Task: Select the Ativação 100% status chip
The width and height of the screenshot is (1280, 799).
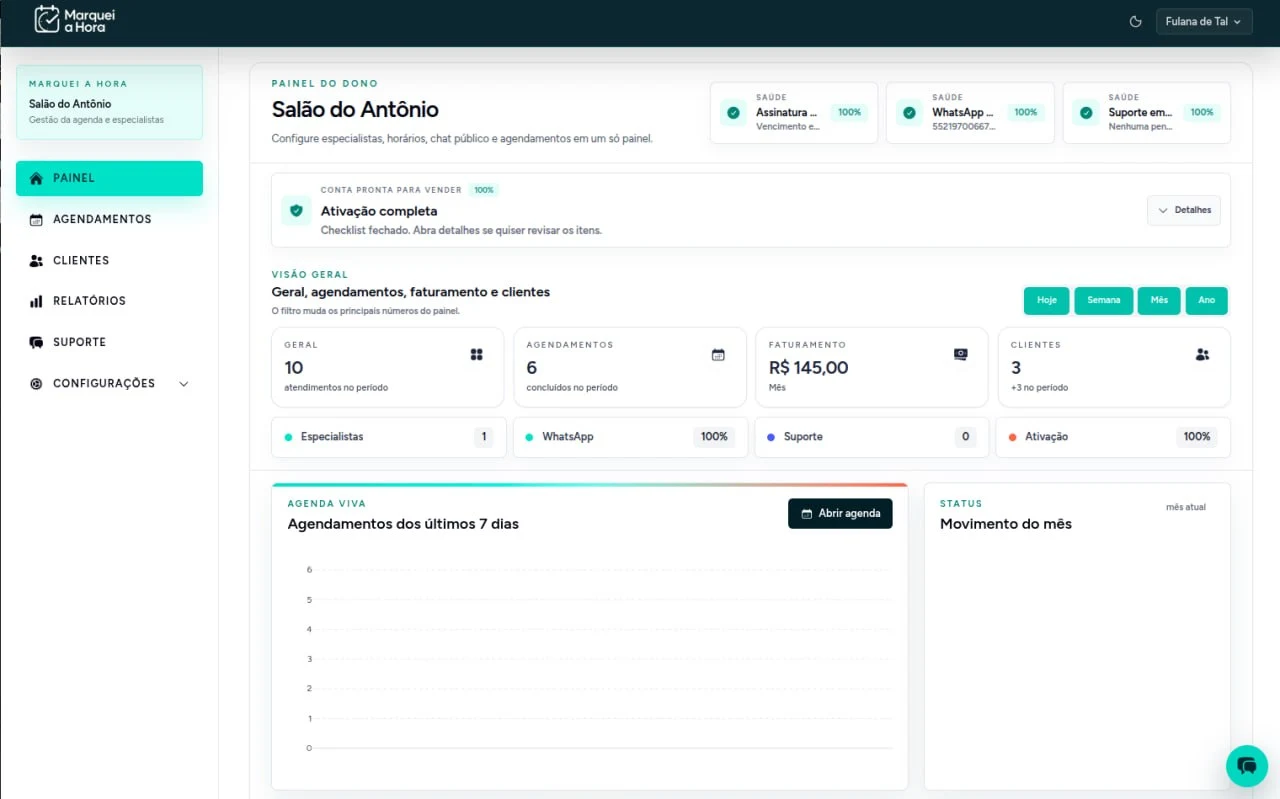Action: (x=1113, y=437)
